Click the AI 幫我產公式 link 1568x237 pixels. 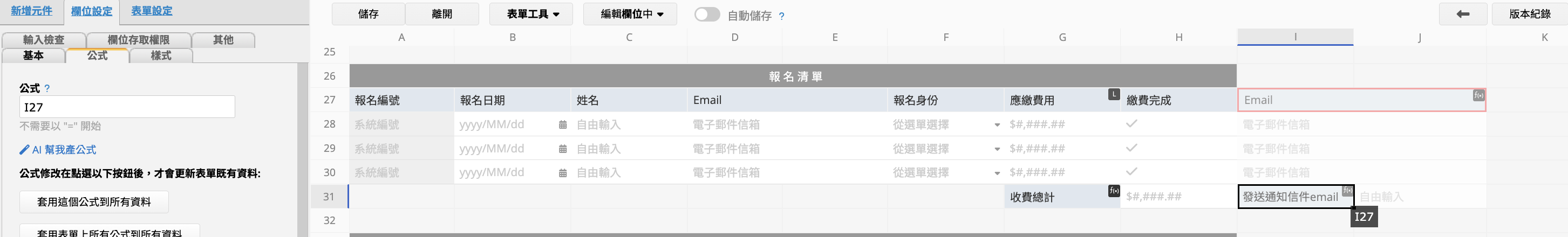tap(58, 150)
